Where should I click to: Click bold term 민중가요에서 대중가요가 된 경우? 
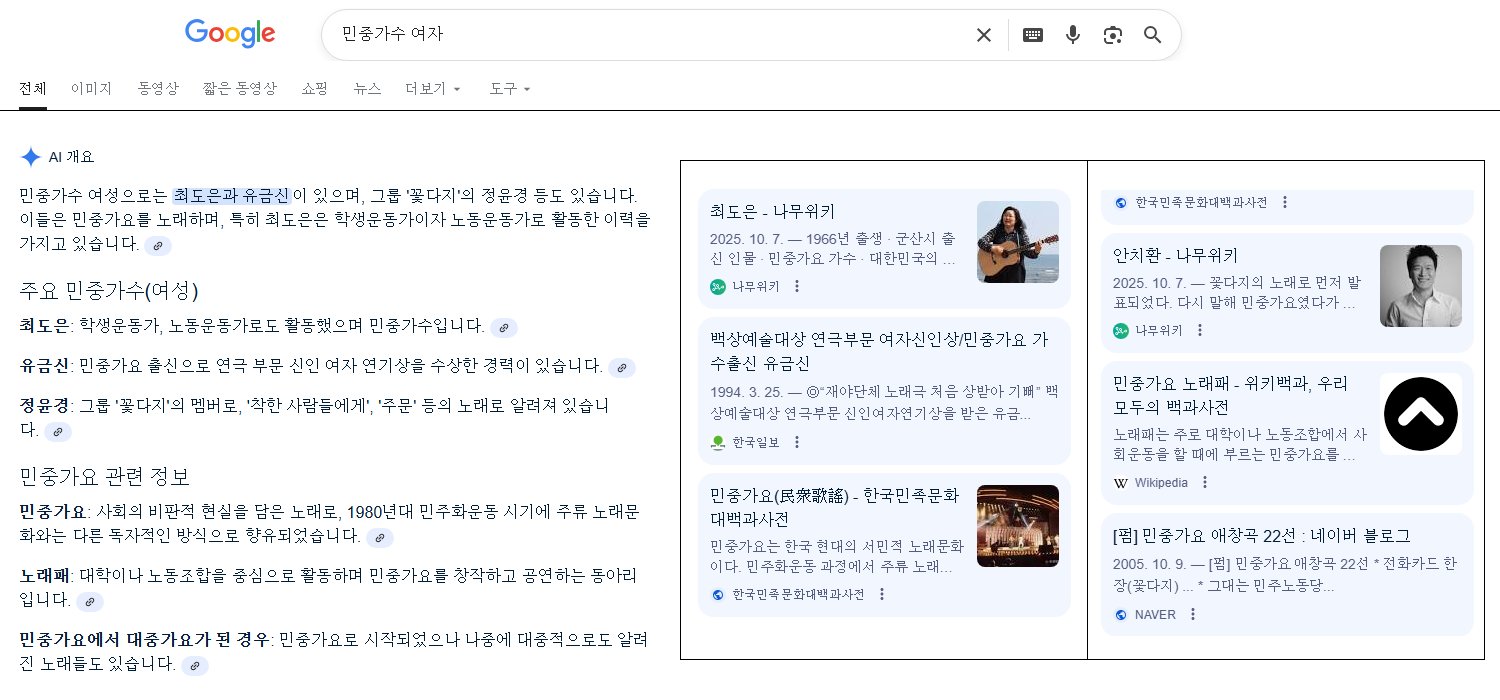pyautogui.click(x=144, y=640)
